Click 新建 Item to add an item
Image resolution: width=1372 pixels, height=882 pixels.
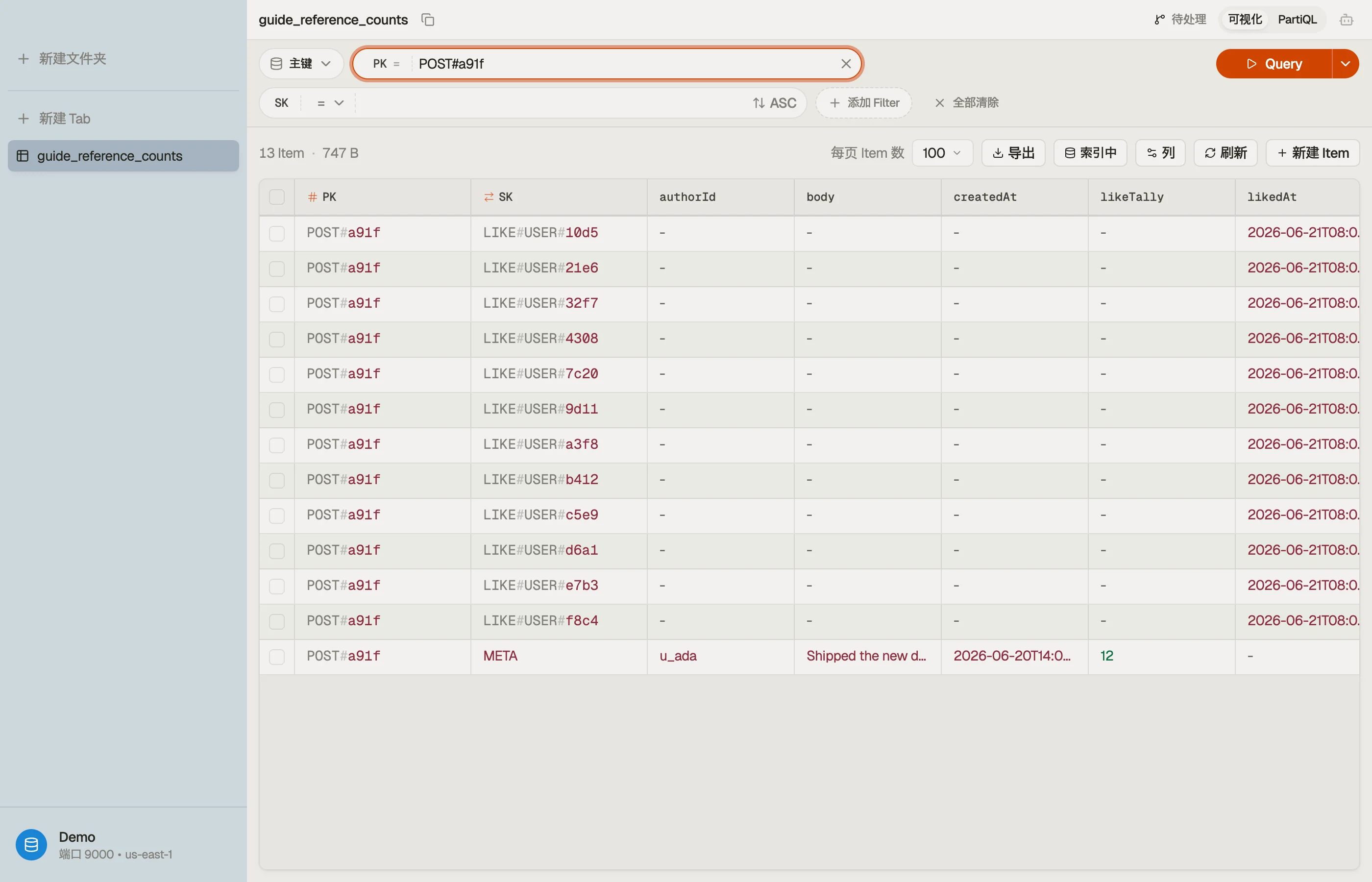(1312, 153)
